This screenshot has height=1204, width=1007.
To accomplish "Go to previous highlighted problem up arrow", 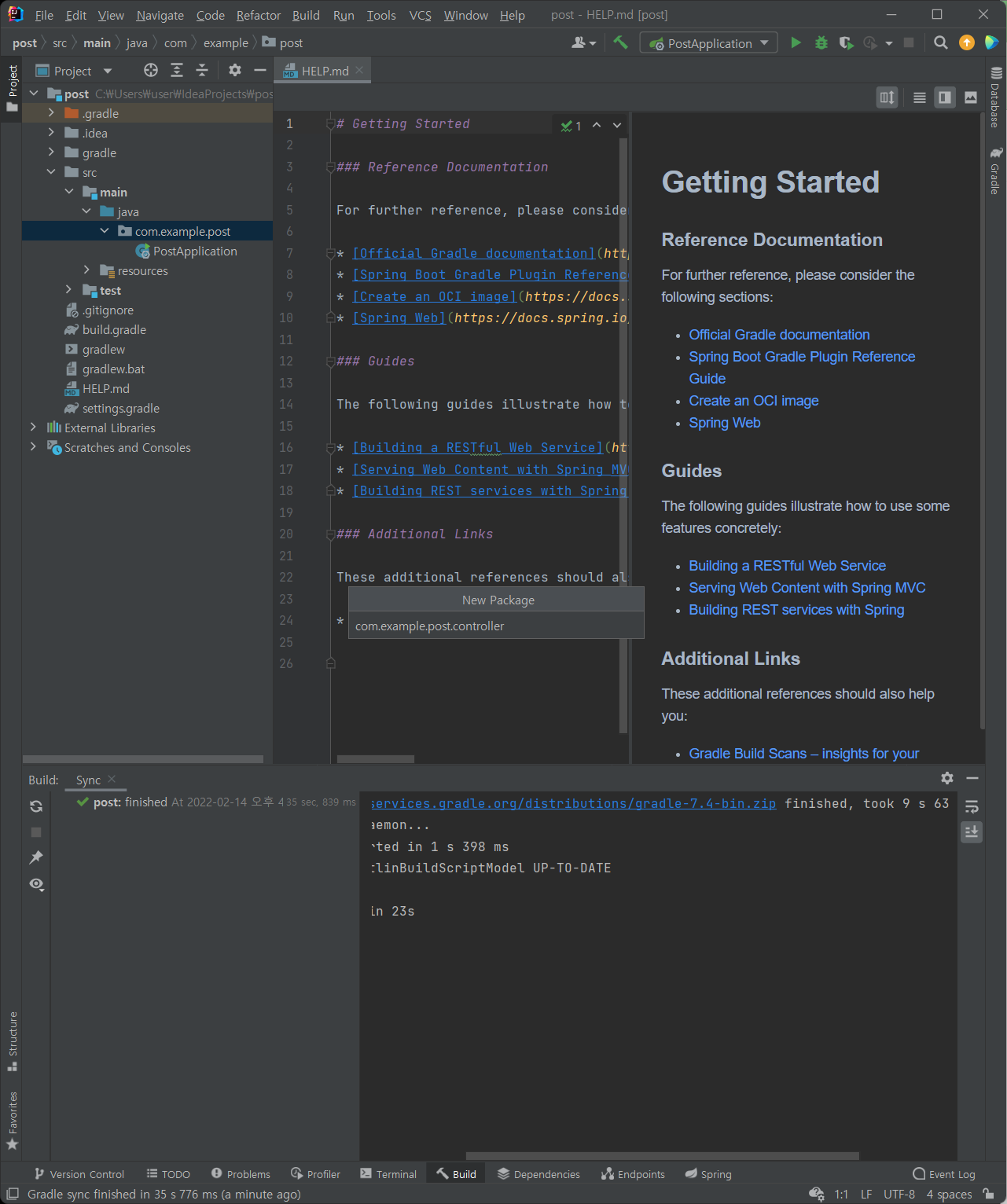I will (x=597, y=125).
